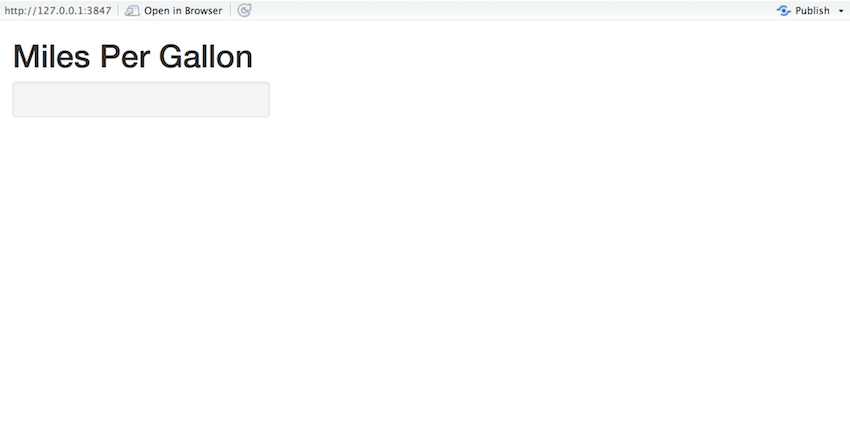Click the word Browser in the toolbar
The image size is (850, 447).
click(x=203, y=11)
